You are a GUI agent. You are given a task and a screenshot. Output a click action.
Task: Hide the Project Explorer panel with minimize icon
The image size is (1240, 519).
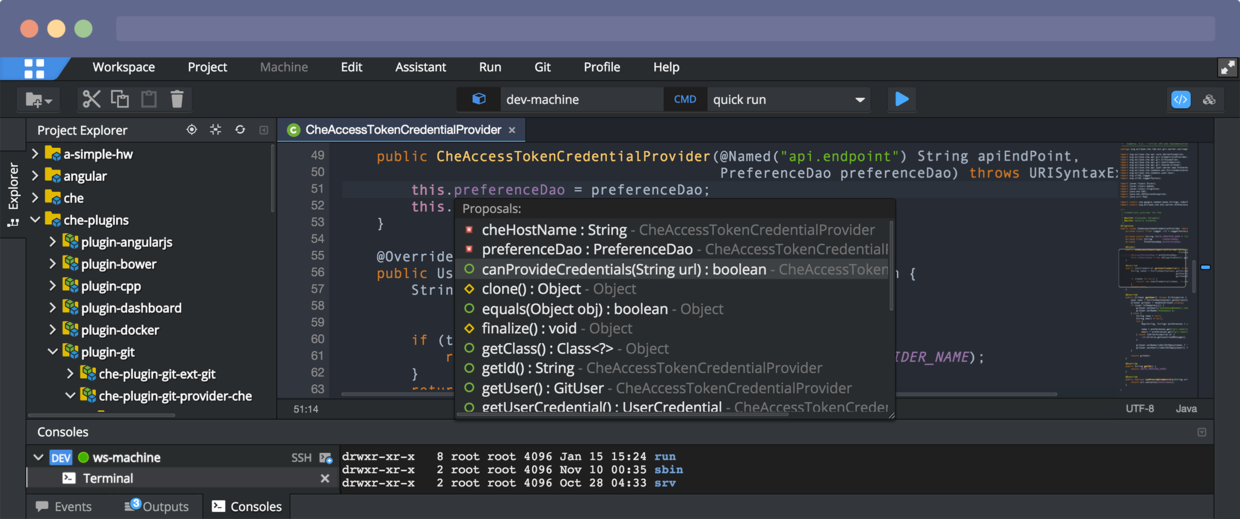click(x=263, y=130)
